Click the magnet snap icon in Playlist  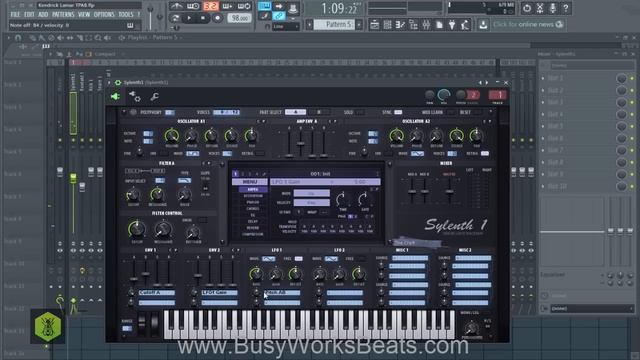pos(18,38)
